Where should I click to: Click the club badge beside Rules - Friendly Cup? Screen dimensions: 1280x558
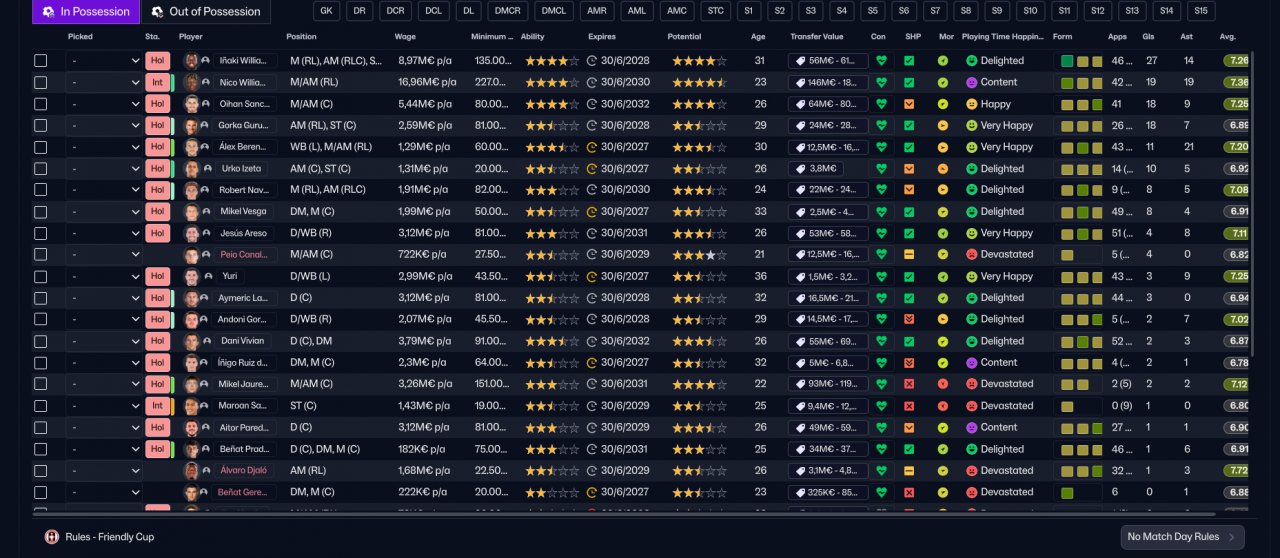click(x=52, y=537)
